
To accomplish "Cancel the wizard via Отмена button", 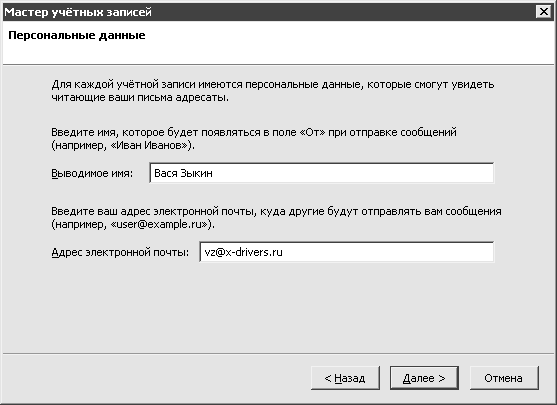I will (504, 378).
